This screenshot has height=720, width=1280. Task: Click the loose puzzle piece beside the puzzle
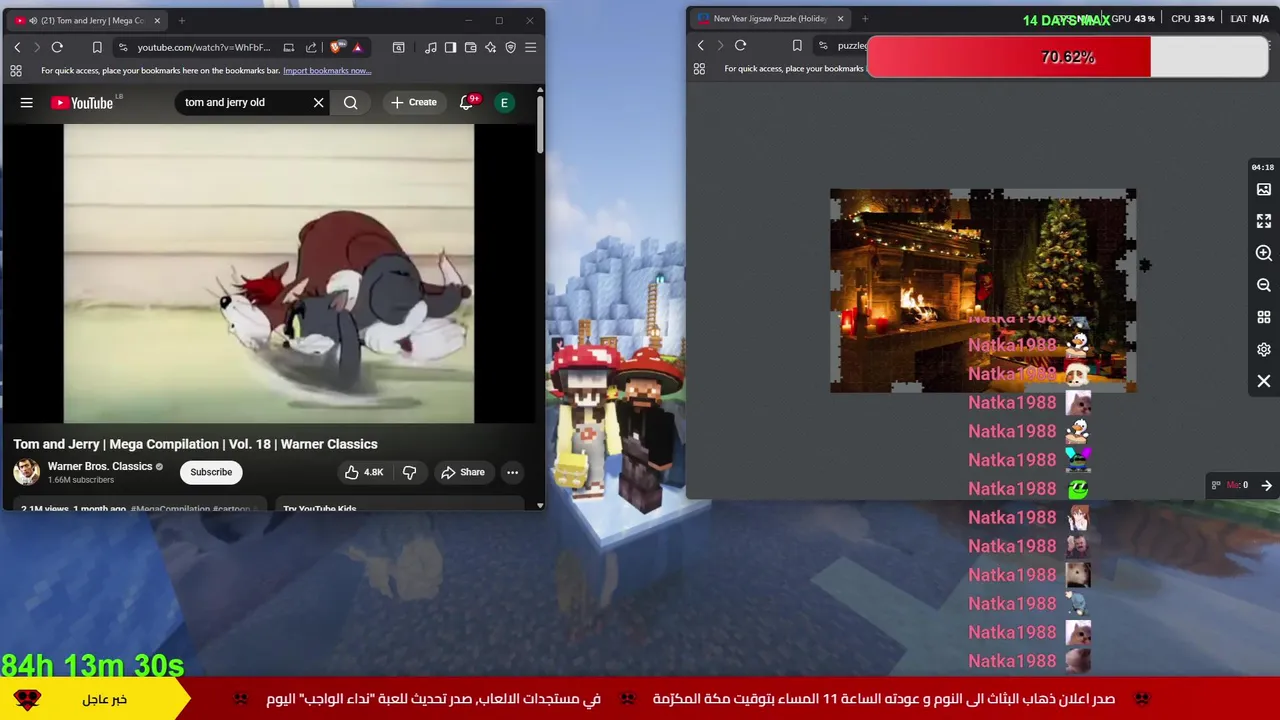click(1145, 265)
